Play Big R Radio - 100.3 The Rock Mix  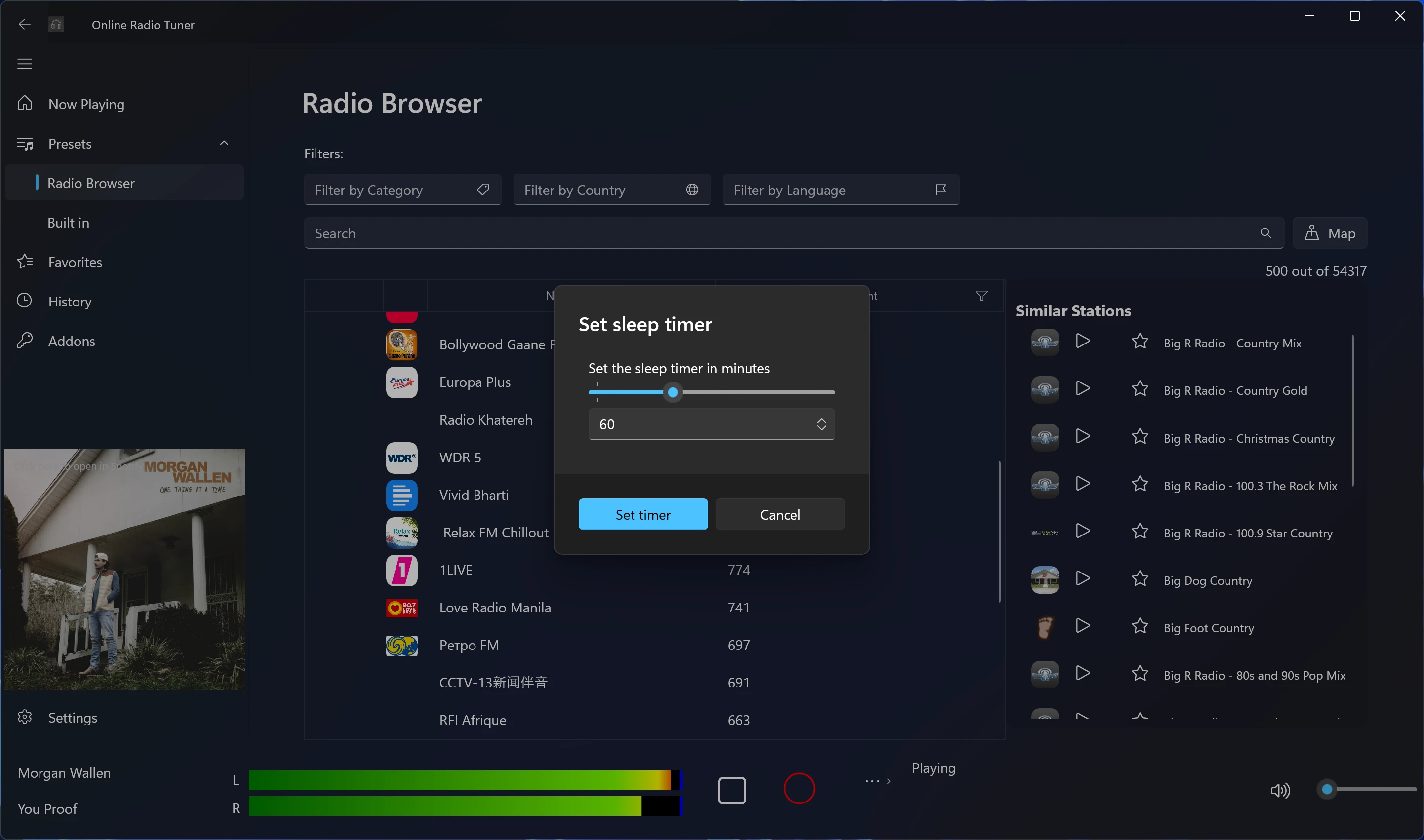1083,483
